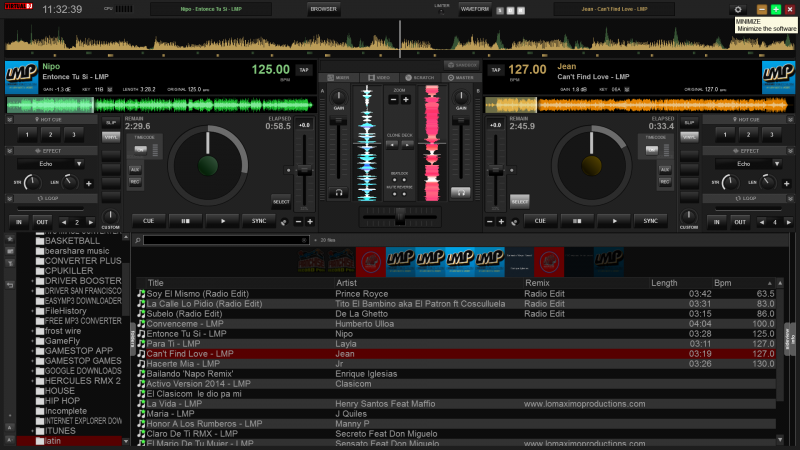Toggle headphone cue on the right mixer channel

tap(461, 191)
